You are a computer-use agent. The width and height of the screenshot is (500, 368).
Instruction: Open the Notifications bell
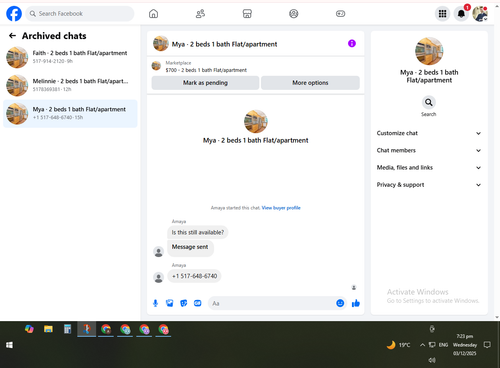point(461,14)
